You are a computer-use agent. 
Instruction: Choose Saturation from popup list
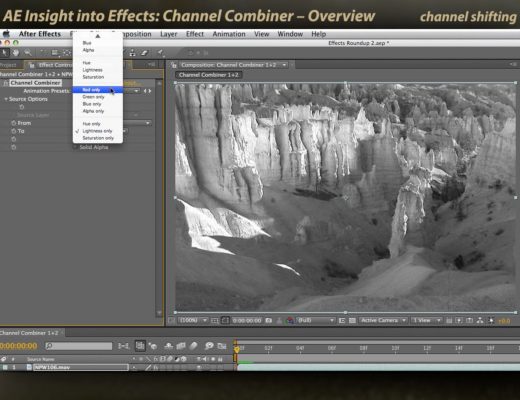[98, 77]
